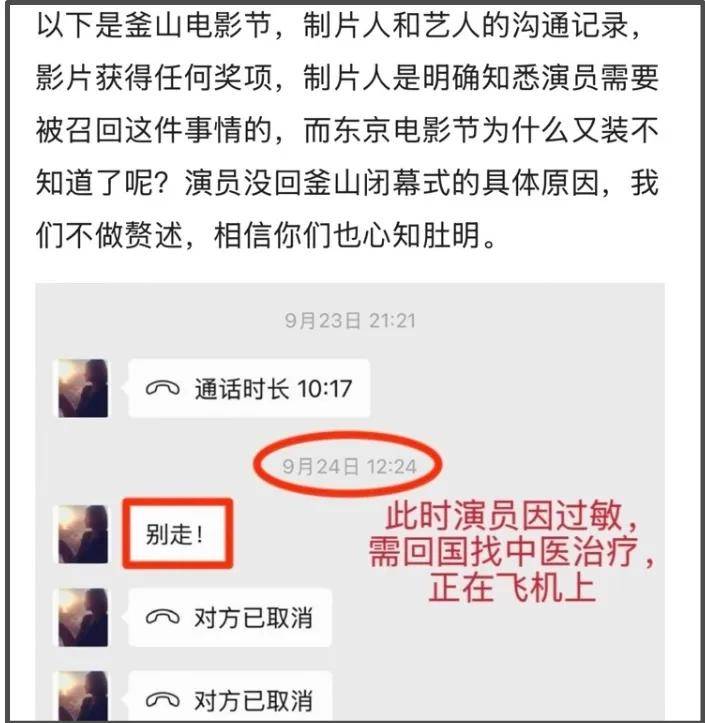Screen dimensions: 705x723
Task: Tap the avatar beside the first 对方已取消 message
Action: pyautogui.click(x=83, y=617)
